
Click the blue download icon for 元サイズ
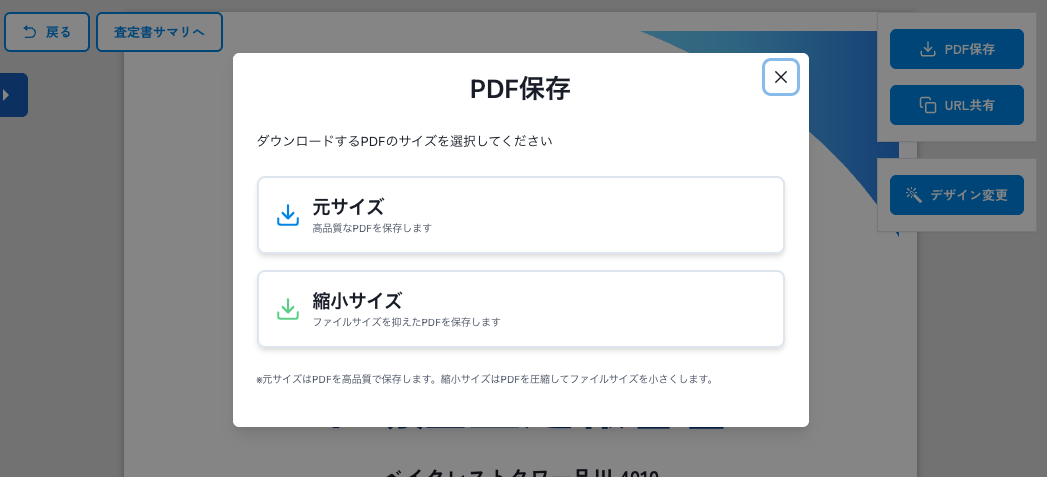[288, 215]
